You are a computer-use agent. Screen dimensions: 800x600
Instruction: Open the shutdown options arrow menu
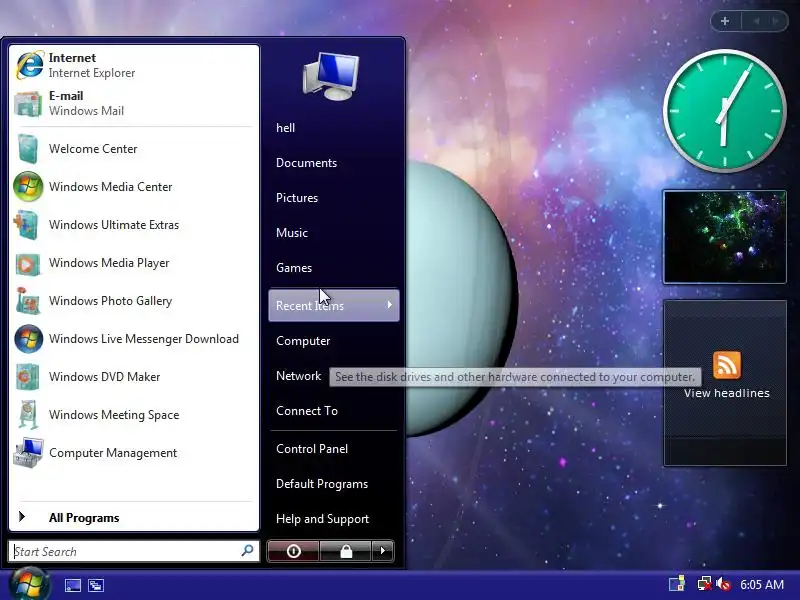point(383,551)
